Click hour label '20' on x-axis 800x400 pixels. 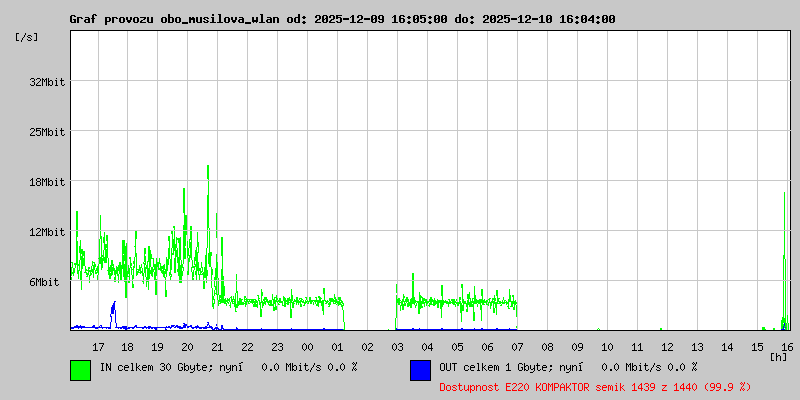point(187,347)
